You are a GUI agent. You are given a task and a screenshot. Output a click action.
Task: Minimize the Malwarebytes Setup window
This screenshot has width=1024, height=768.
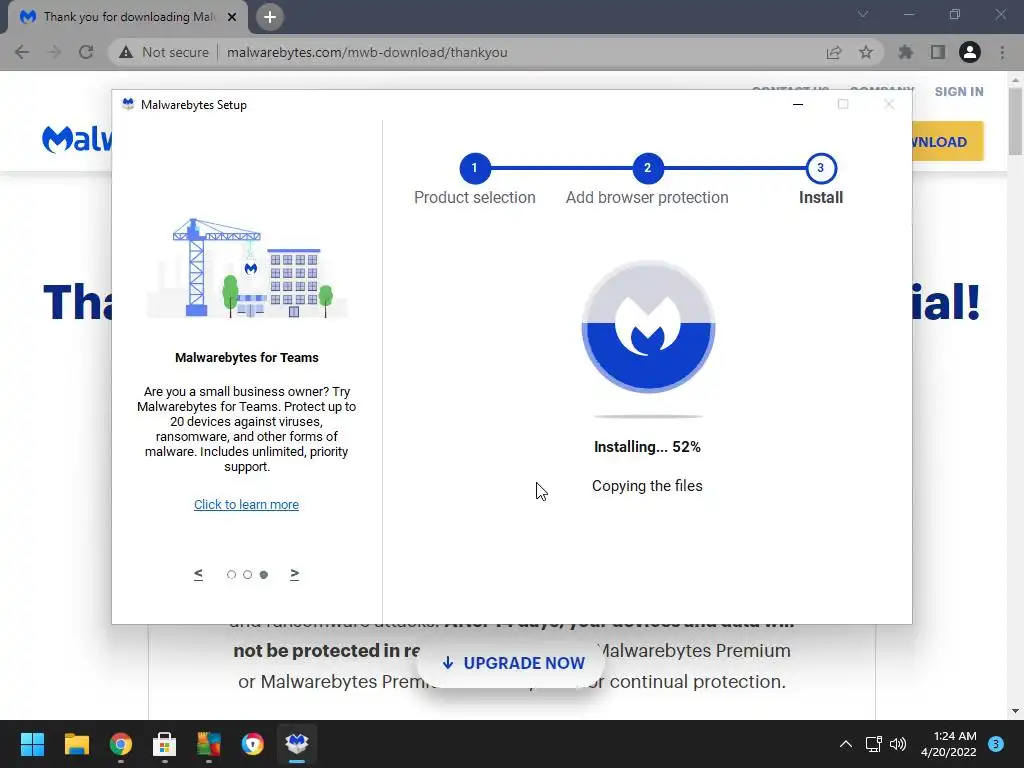coord(797,104)
